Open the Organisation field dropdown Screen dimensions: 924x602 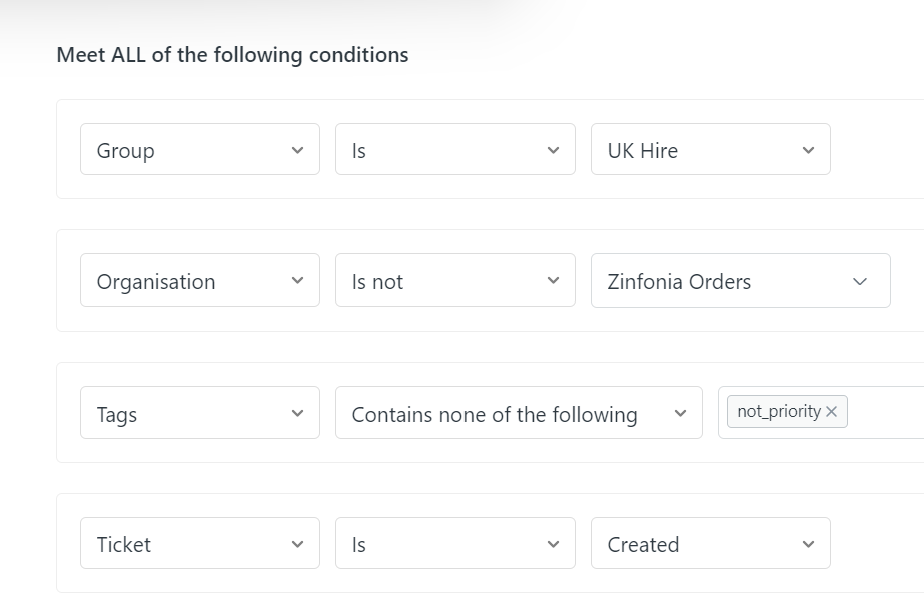pos(199,281)
